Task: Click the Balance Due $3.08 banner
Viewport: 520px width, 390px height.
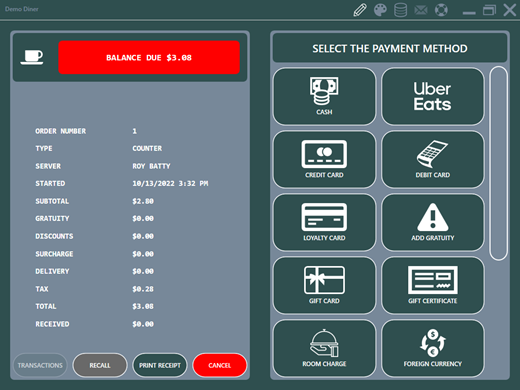Action: click(149, 57)
